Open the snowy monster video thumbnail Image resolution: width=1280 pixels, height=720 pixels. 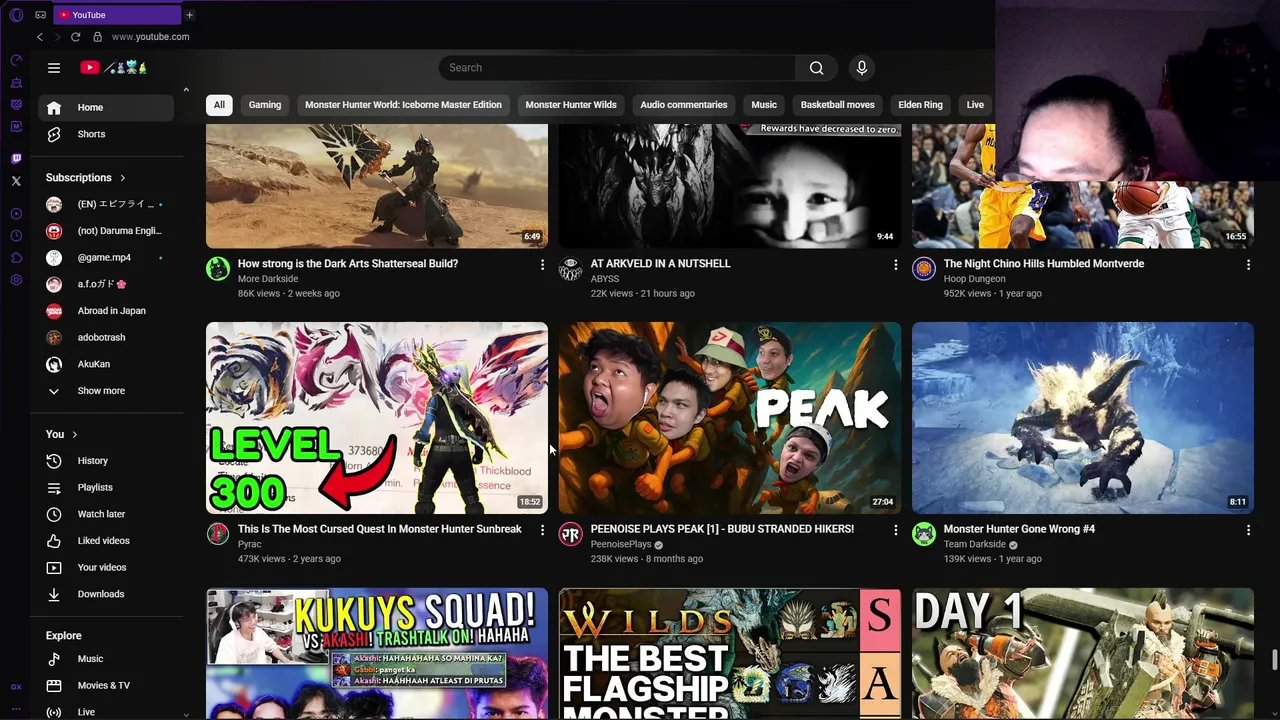tap(1083, 418)
